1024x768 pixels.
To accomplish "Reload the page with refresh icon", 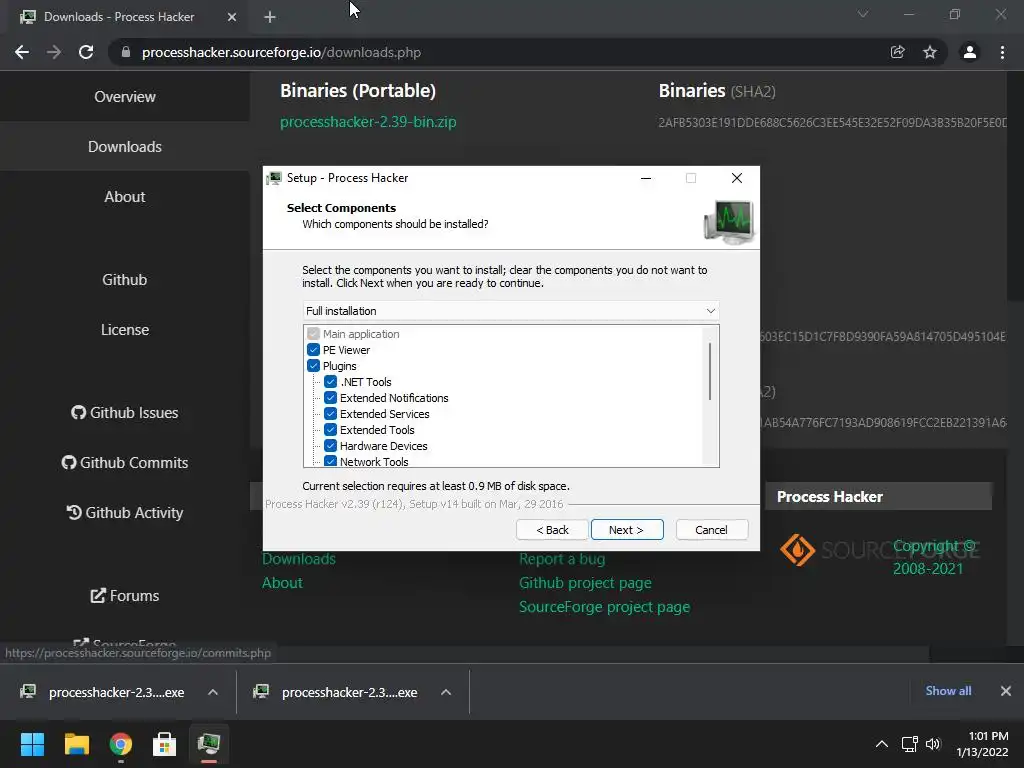I will 86,52.
